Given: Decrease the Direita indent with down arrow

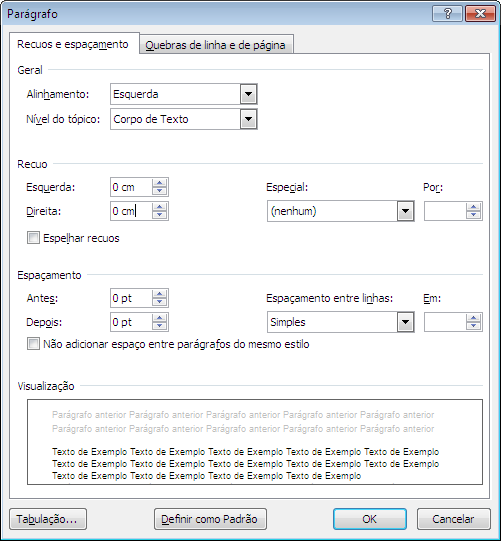Looking at the screenshot, I should (x=159, y=215).
